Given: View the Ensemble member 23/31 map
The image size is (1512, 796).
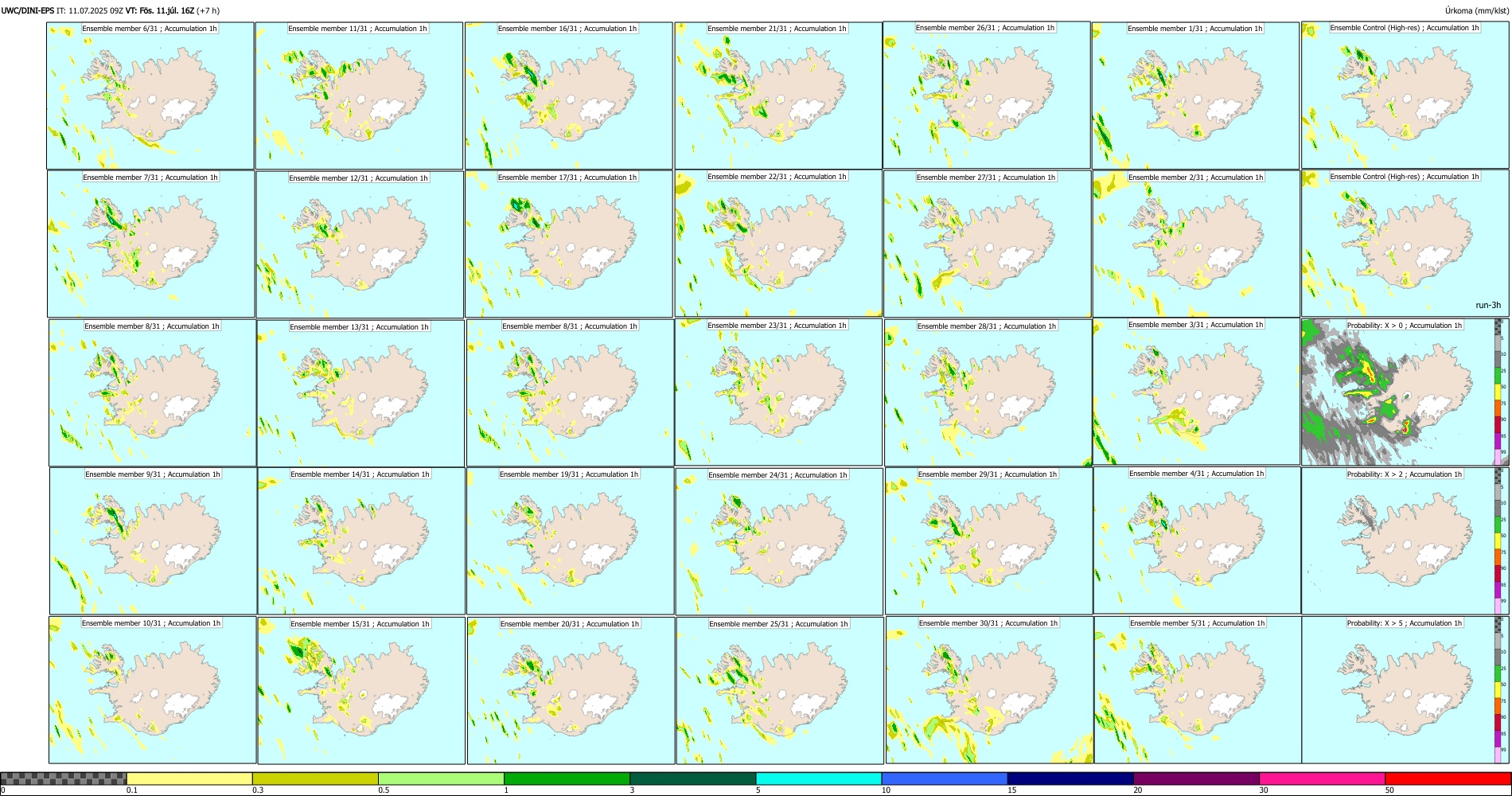Looking at the screenshot, I should coord(778,392).
